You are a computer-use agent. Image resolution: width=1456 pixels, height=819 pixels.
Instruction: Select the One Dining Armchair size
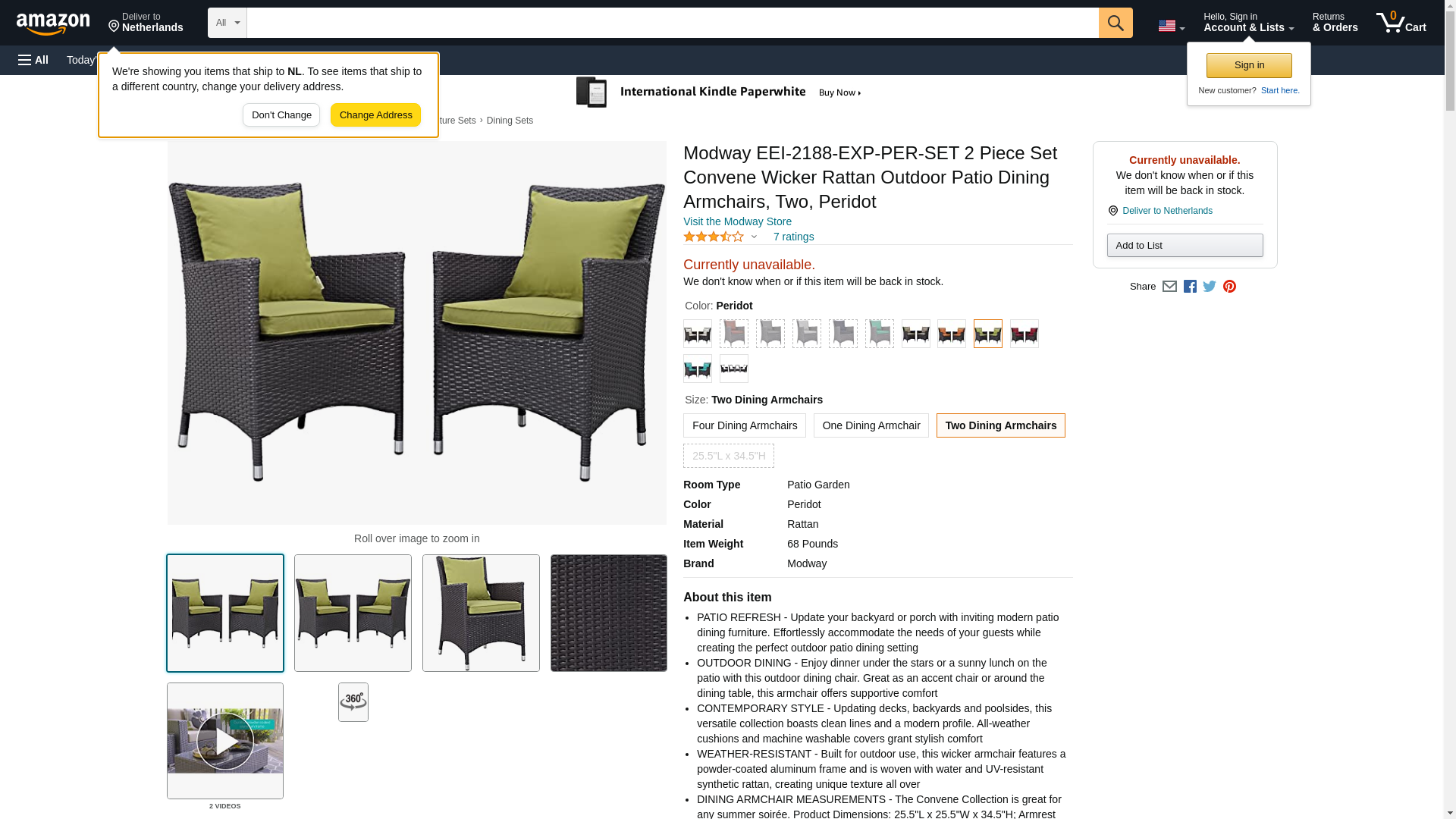coord(871,425)
